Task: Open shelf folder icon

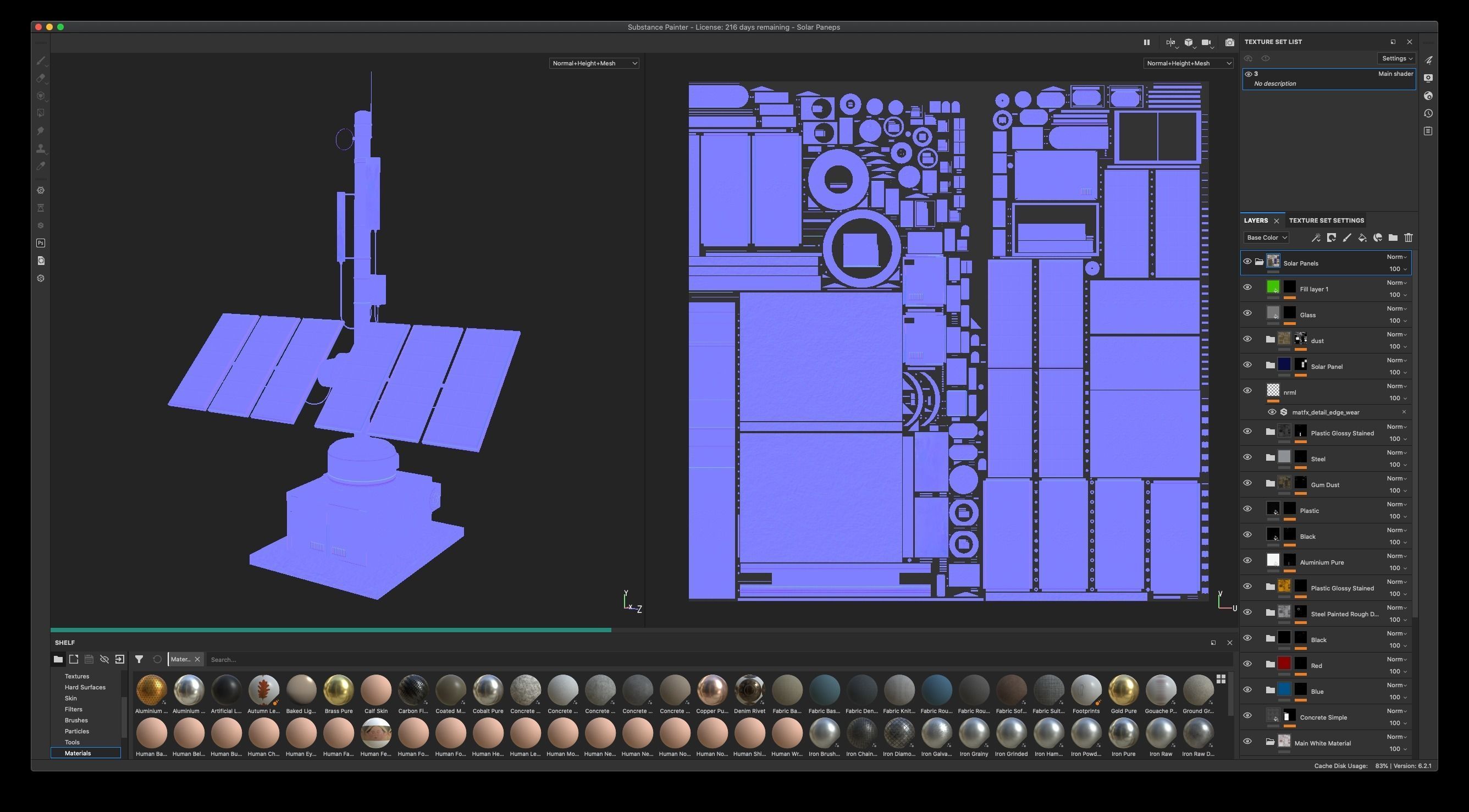Action: click(58, 659)
